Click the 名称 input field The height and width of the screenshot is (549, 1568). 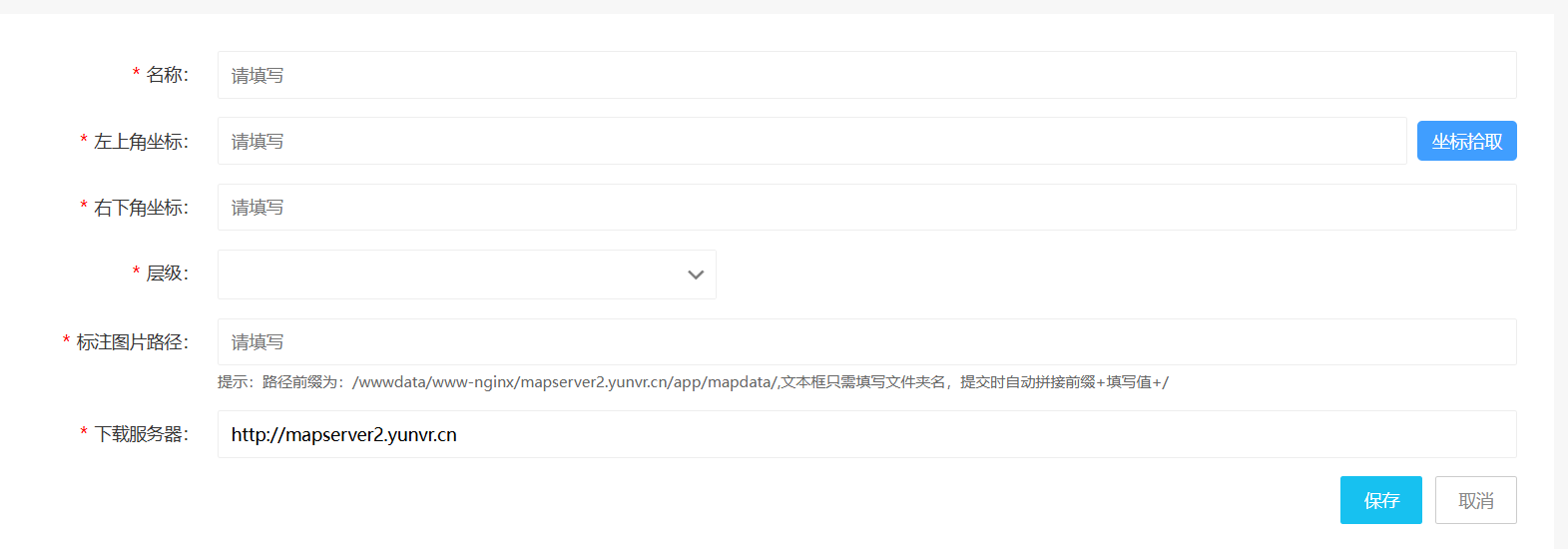coord(866,75)
